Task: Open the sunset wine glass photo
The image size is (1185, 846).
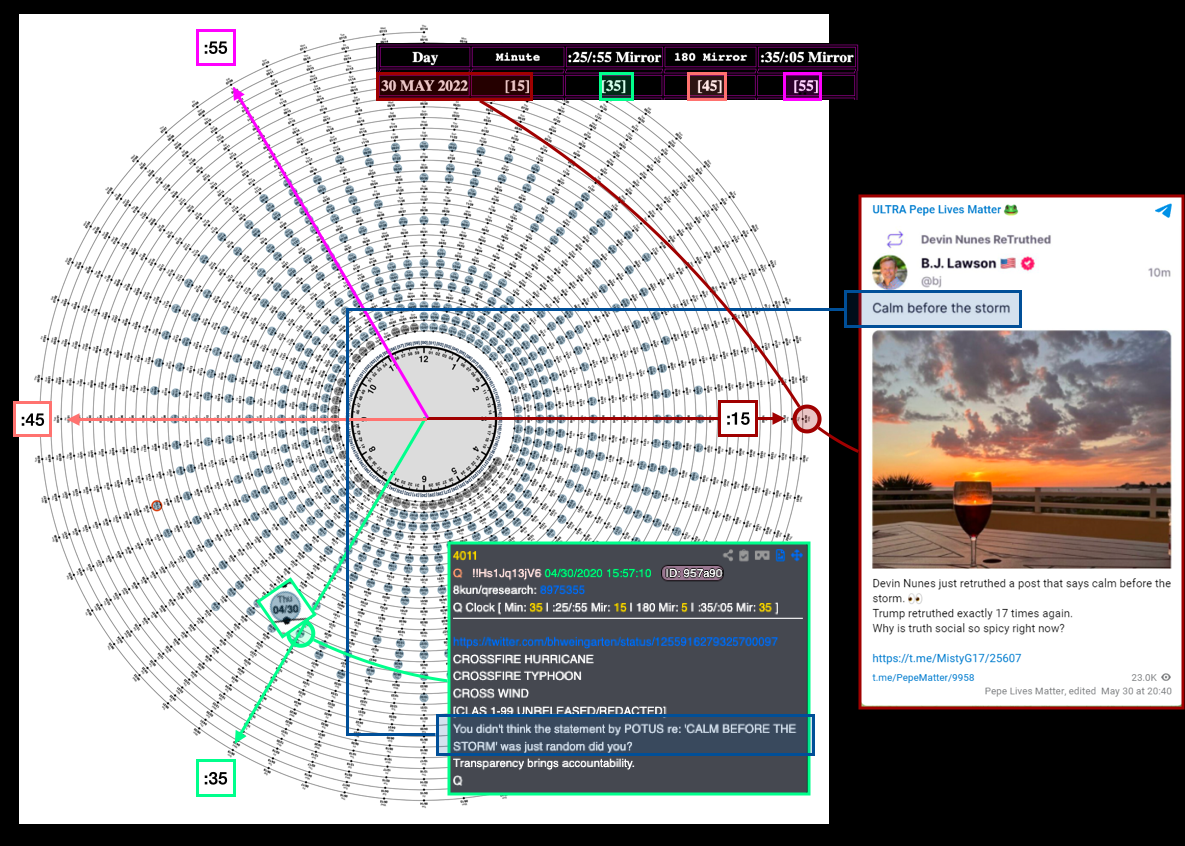Action: click(x=1022, y=449)
